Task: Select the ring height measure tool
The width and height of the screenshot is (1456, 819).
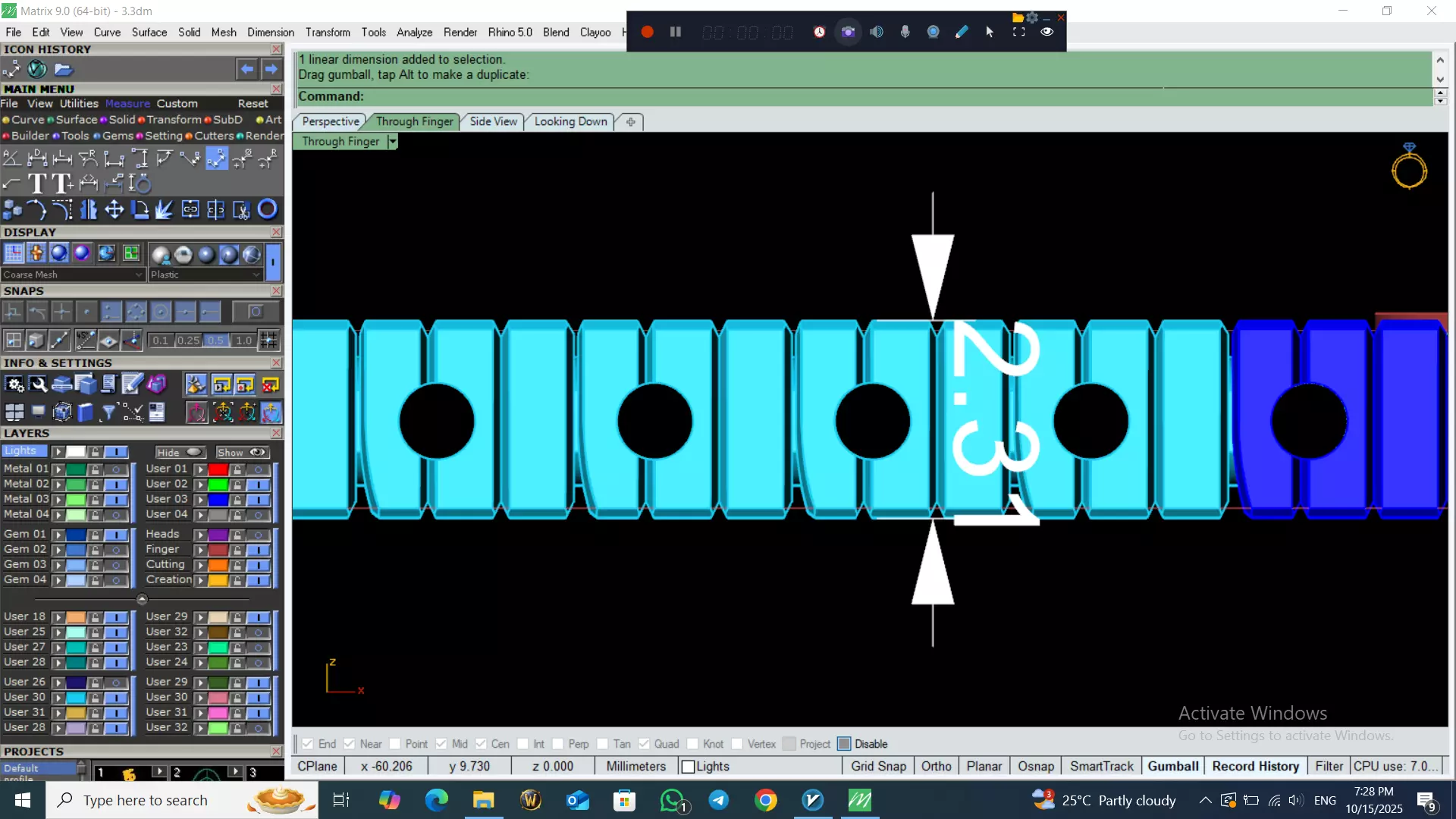Action: (x=140, y=184)
